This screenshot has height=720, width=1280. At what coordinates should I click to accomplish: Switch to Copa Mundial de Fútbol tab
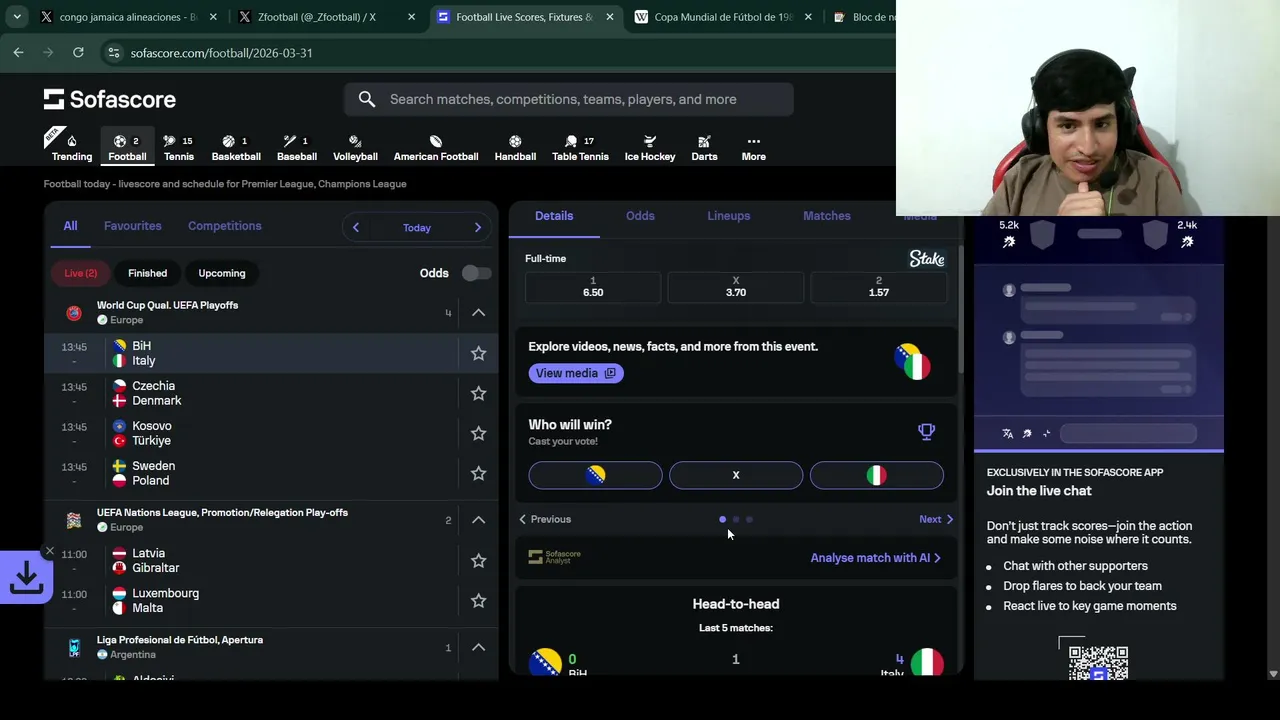point(722,17)
